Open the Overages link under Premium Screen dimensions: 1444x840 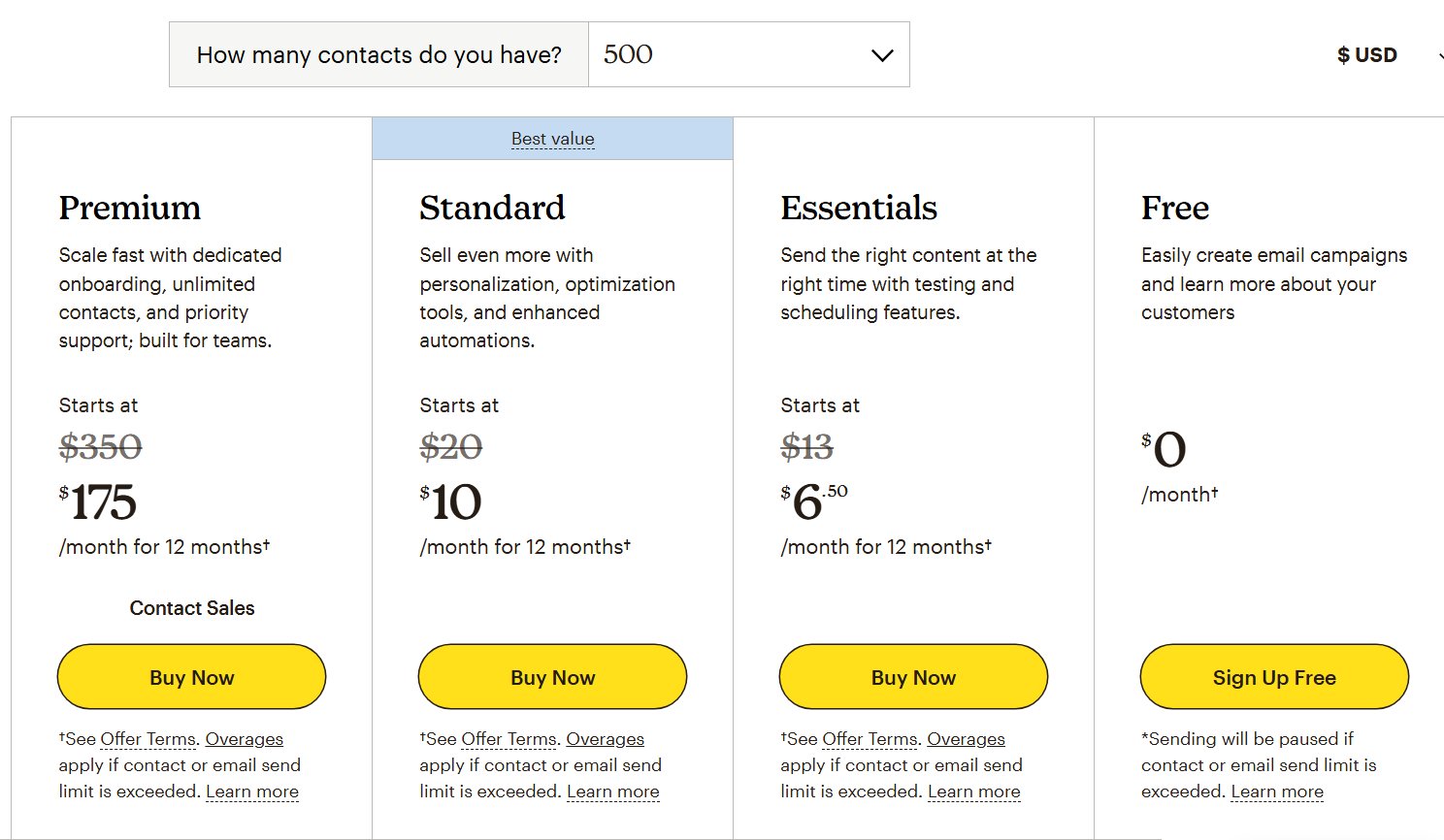coord(245,739)
